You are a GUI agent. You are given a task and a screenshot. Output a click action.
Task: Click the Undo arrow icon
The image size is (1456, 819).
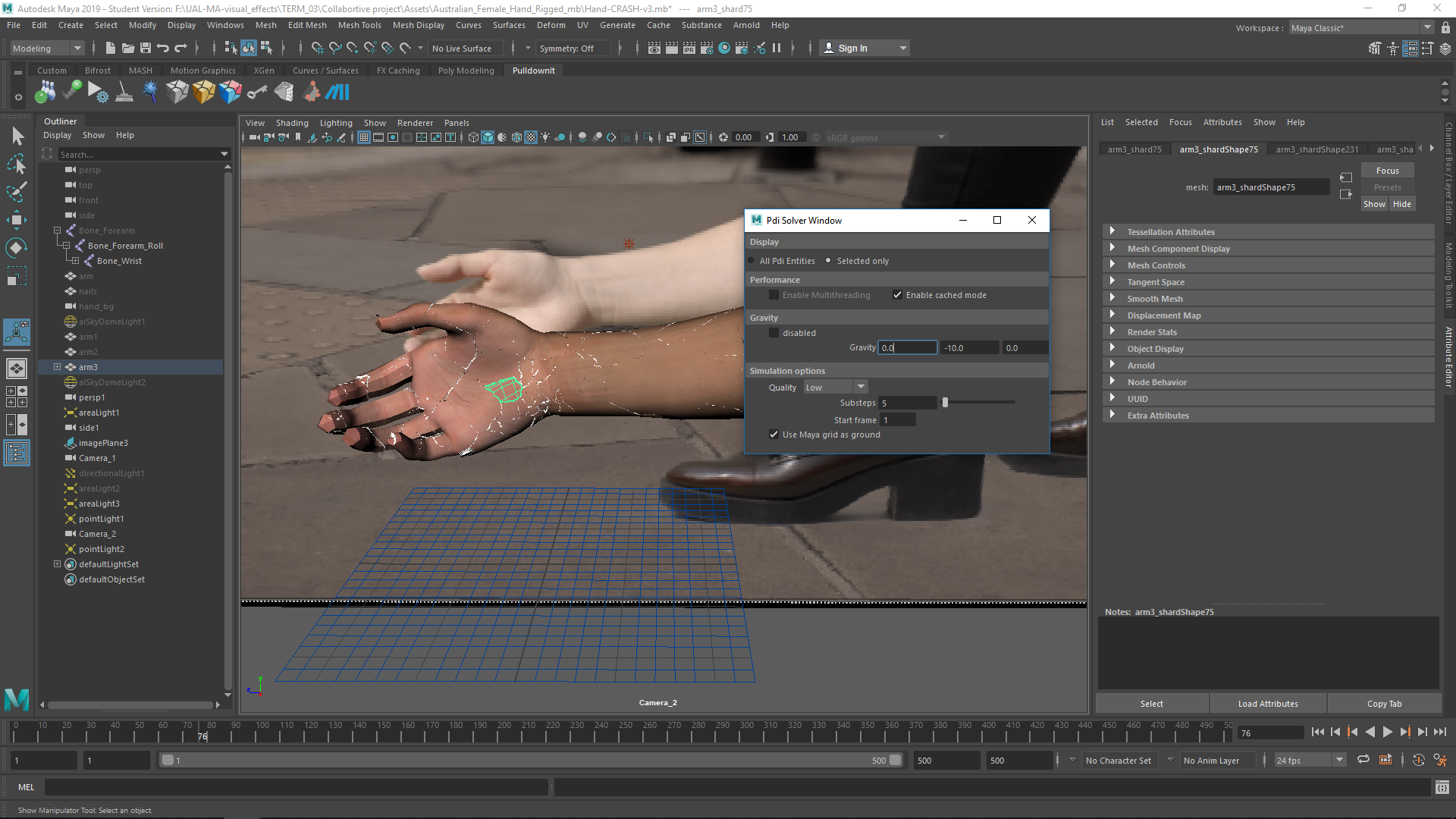tap(163, 48)
